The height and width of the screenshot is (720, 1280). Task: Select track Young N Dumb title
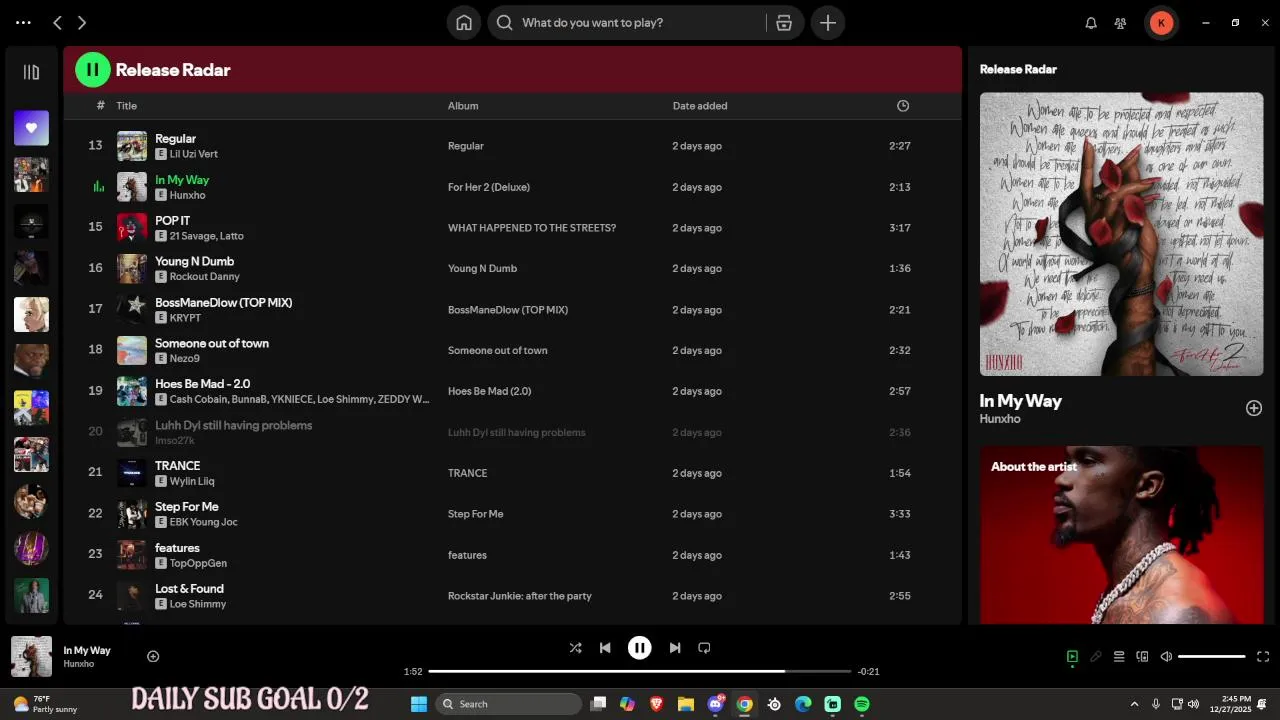(194, 261)
